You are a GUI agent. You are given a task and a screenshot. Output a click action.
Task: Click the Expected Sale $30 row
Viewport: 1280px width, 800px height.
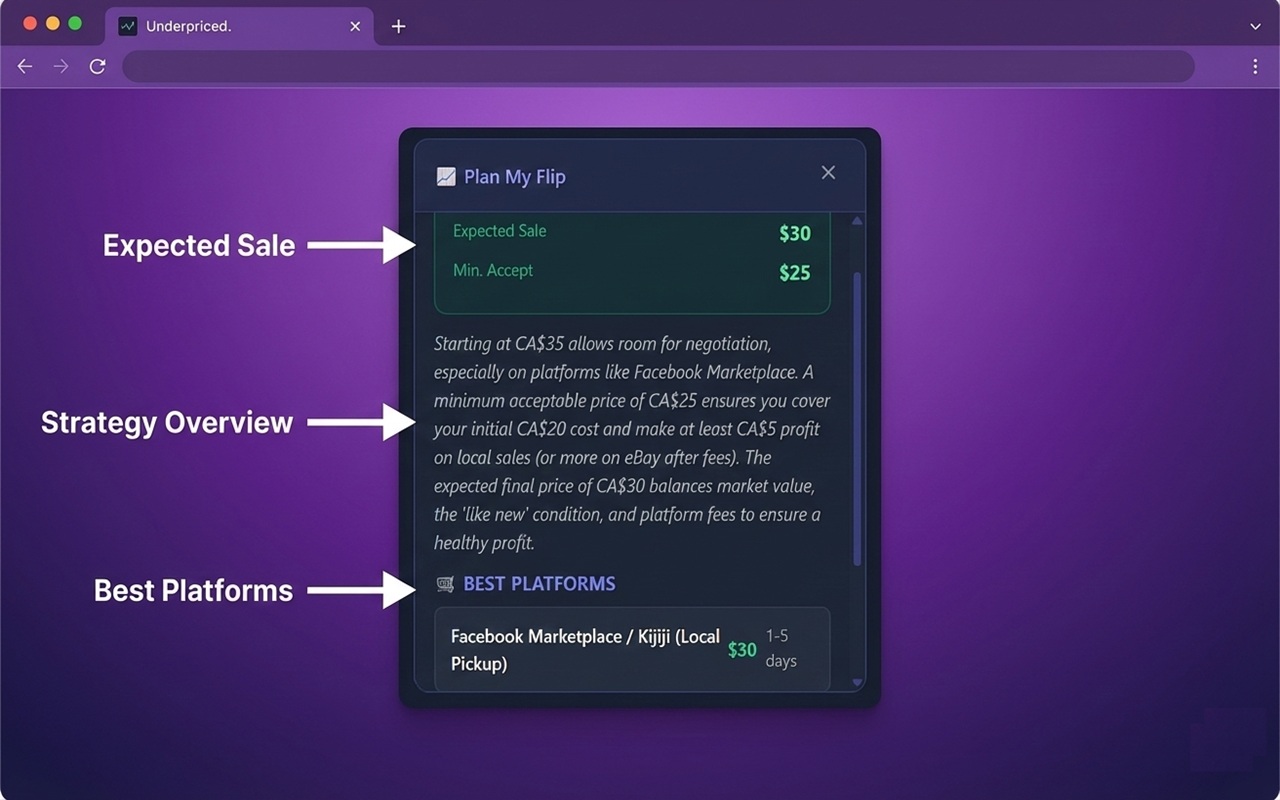click(632, 232)
